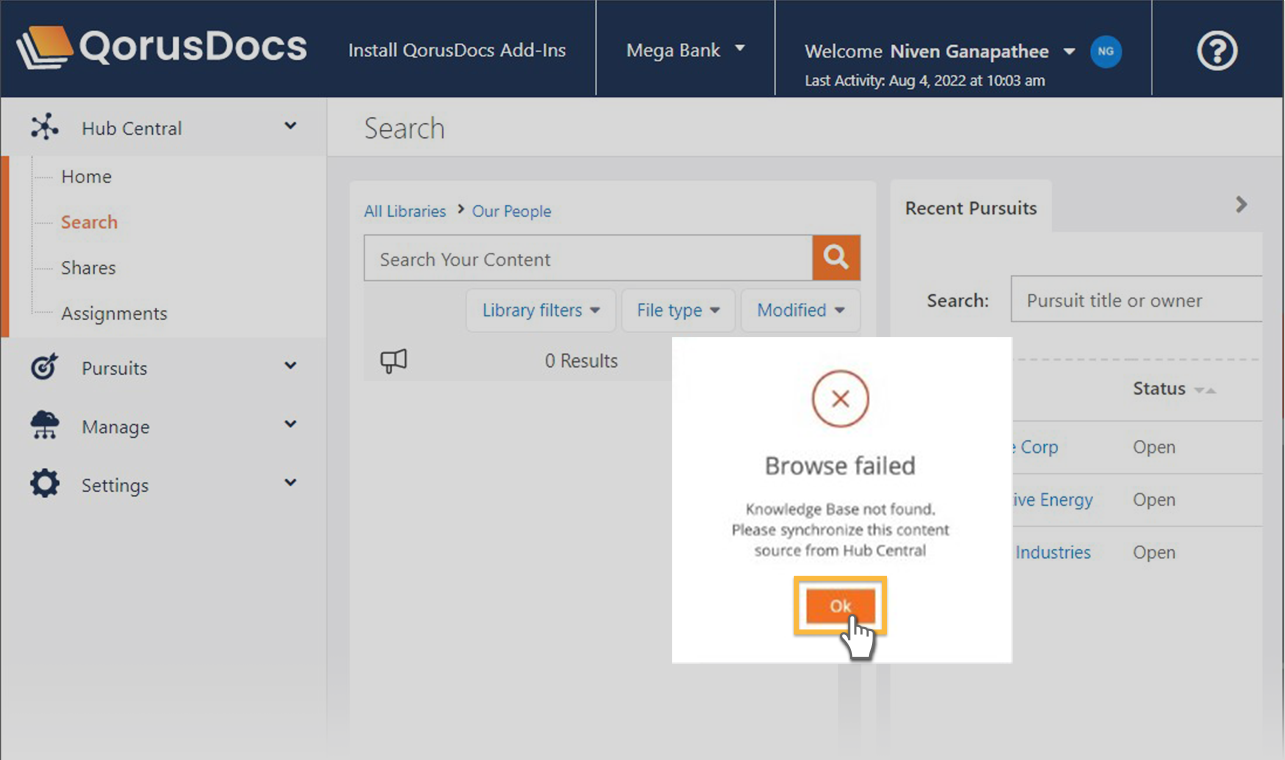Screen dimensions: 1285x760
Task: Click the QorusDocs logo
Action: tap(160, 48)
